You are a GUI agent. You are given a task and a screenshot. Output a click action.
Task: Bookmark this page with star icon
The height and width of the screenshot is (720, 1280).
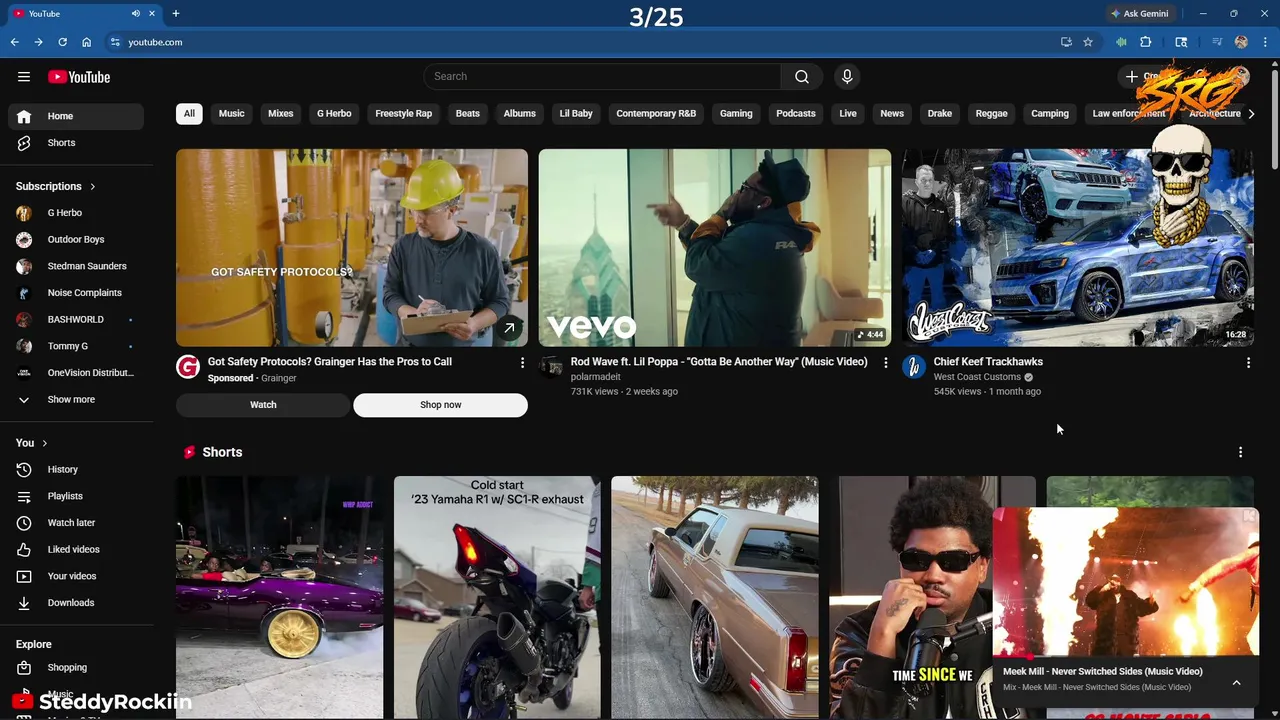(1088, 42)
